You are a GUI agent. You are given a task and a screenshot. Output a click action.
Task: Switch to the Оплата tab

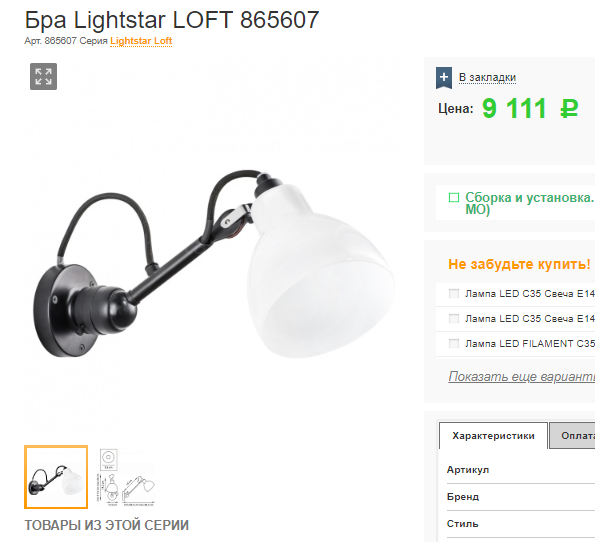572,436
